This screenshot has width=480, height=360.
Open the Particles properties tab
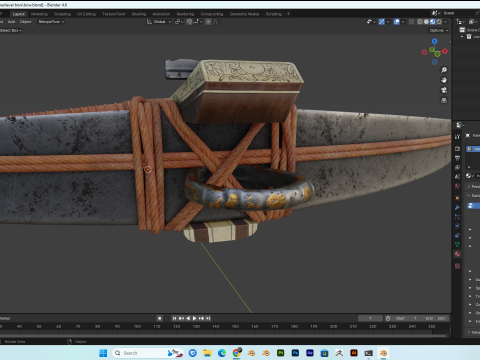click(457, 217)
